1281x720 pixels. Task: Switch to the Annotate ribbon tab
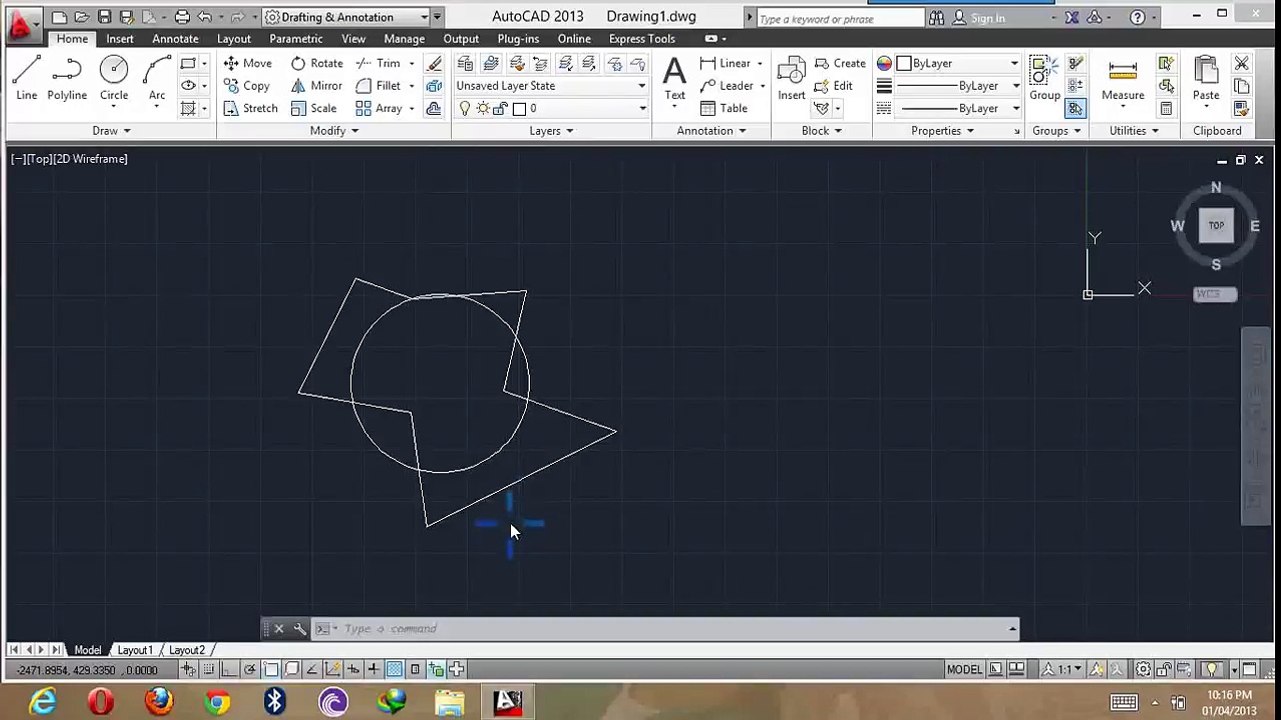[175, 39]
